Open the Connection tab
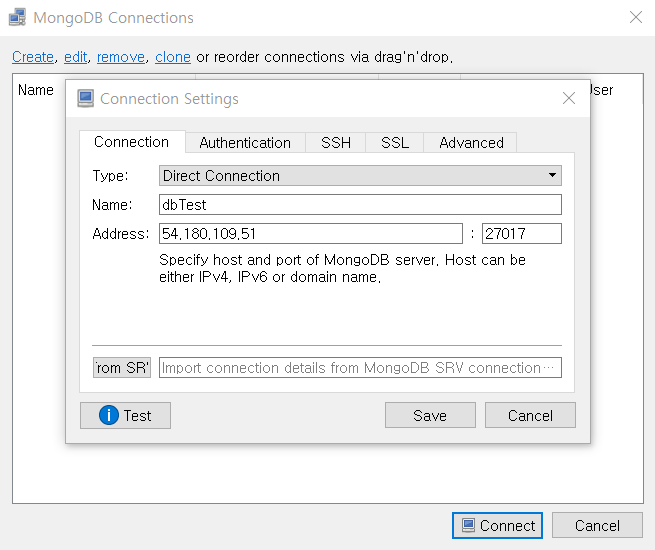 [132, 142]
